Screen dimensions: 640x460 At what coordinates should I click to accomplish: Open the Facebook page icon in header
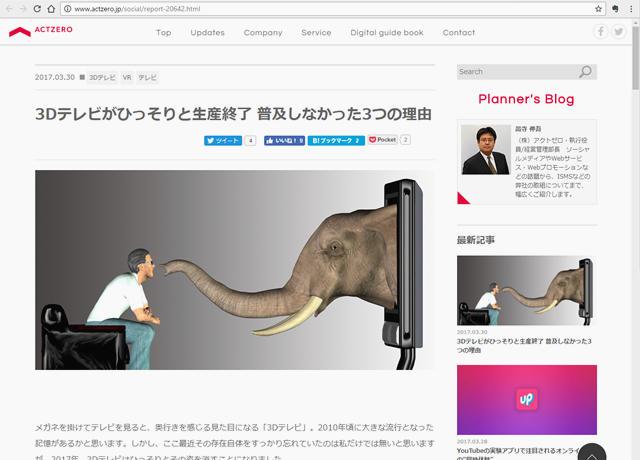[601, 32]
